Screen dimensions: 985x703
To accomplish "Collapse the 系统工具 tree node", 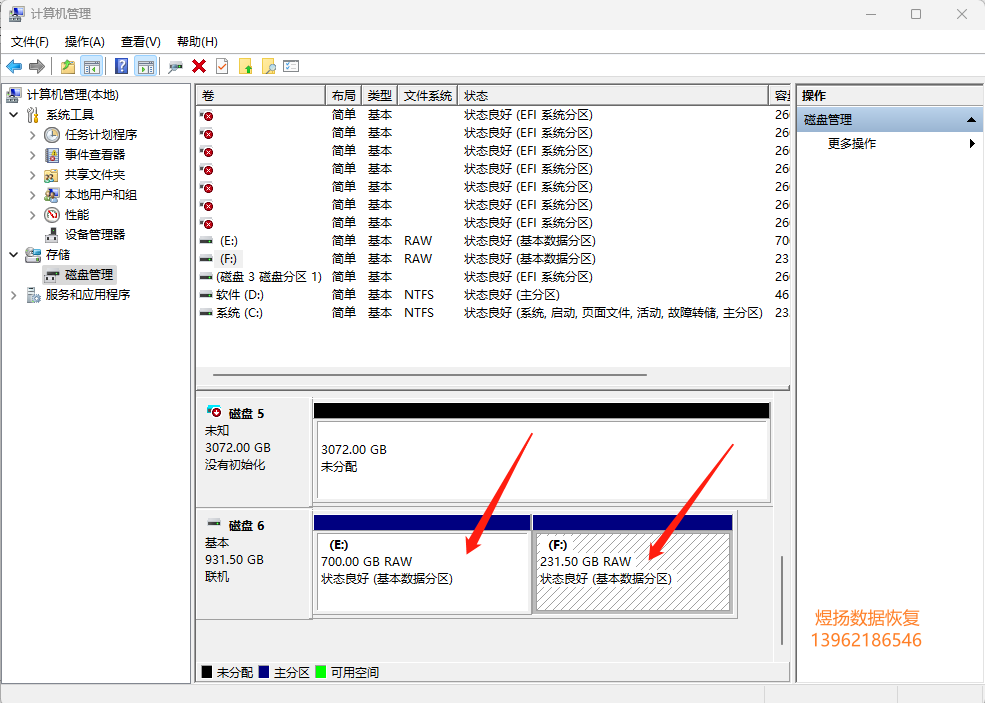I will click(x=14, y=115).
